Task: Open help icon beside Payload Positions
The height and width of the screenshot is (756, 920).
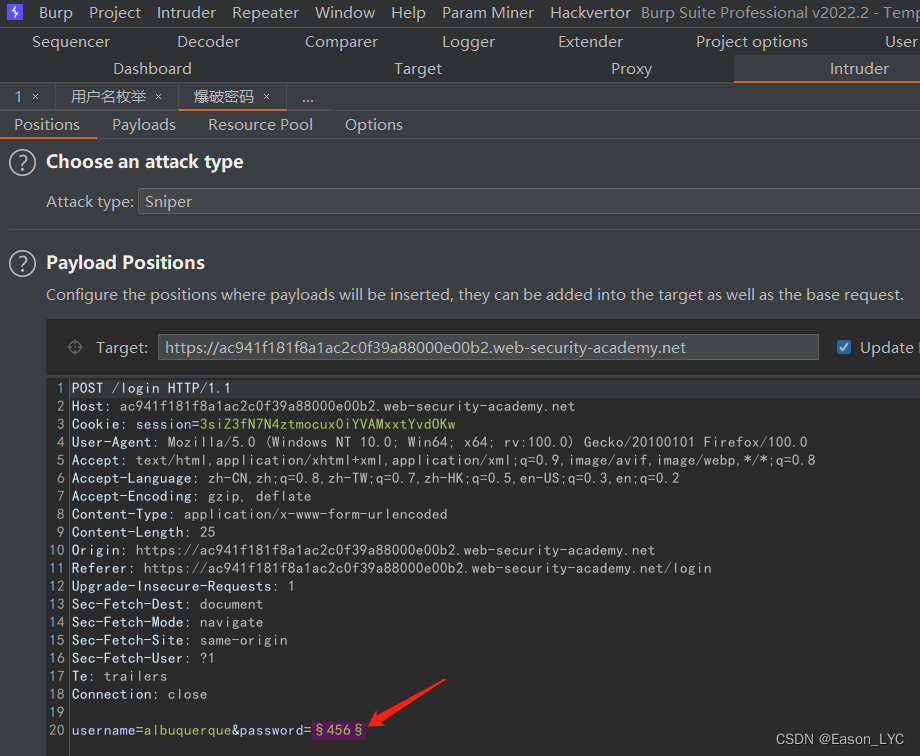Action: [23, 264]
